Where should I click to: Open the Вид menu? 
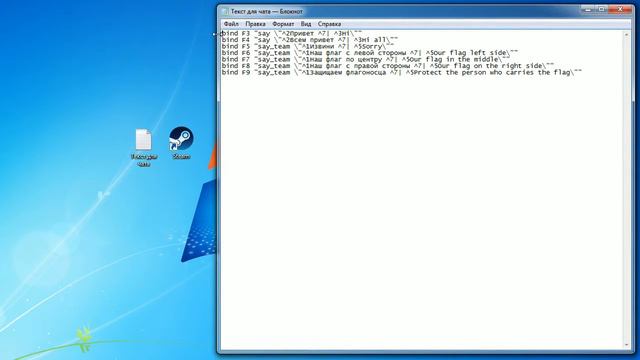306,24
